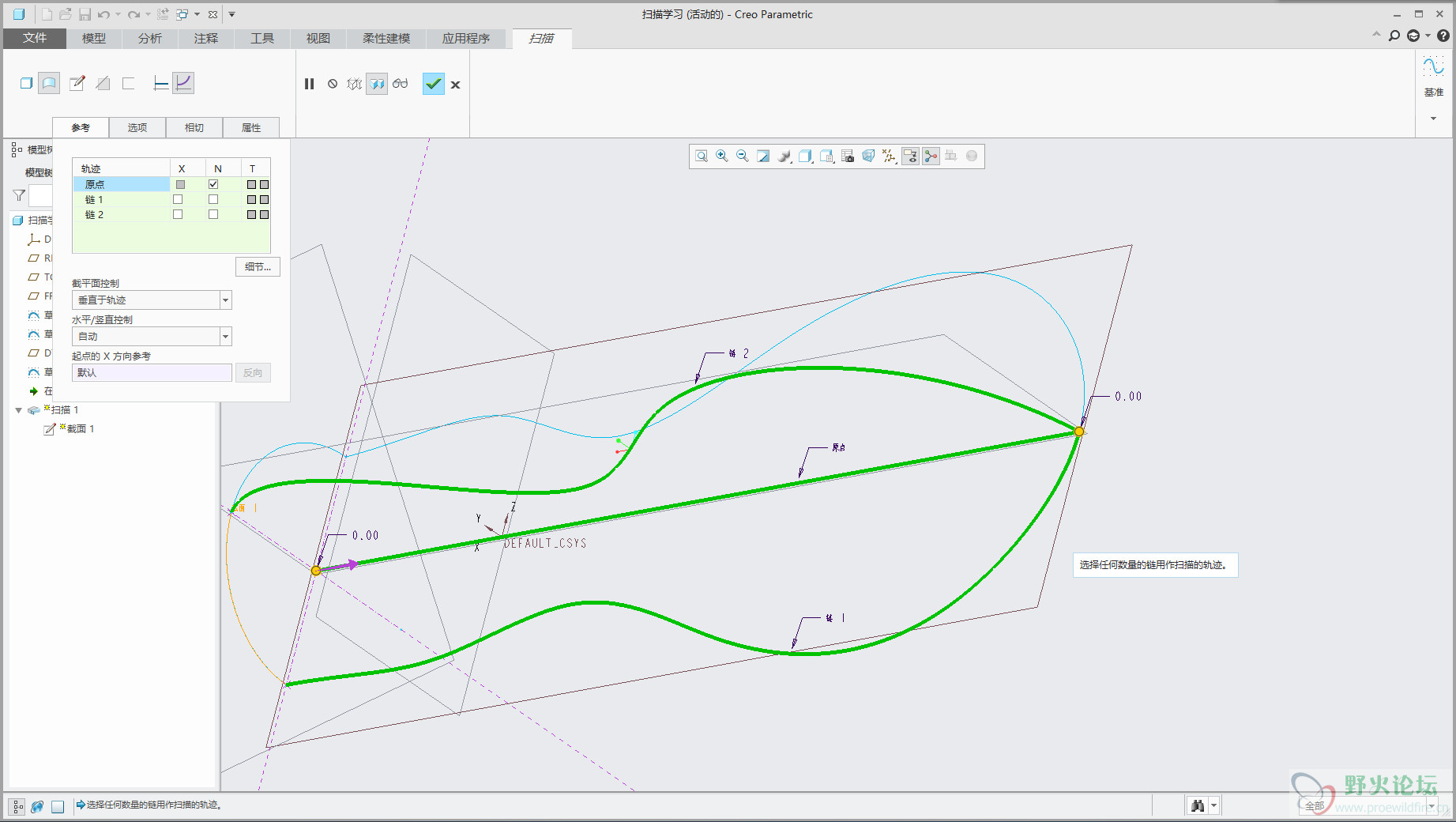The width and height of the screenshot is (1456, 822).
Task: Cancel the sweep with the X icon
Action: coord(455,85)
